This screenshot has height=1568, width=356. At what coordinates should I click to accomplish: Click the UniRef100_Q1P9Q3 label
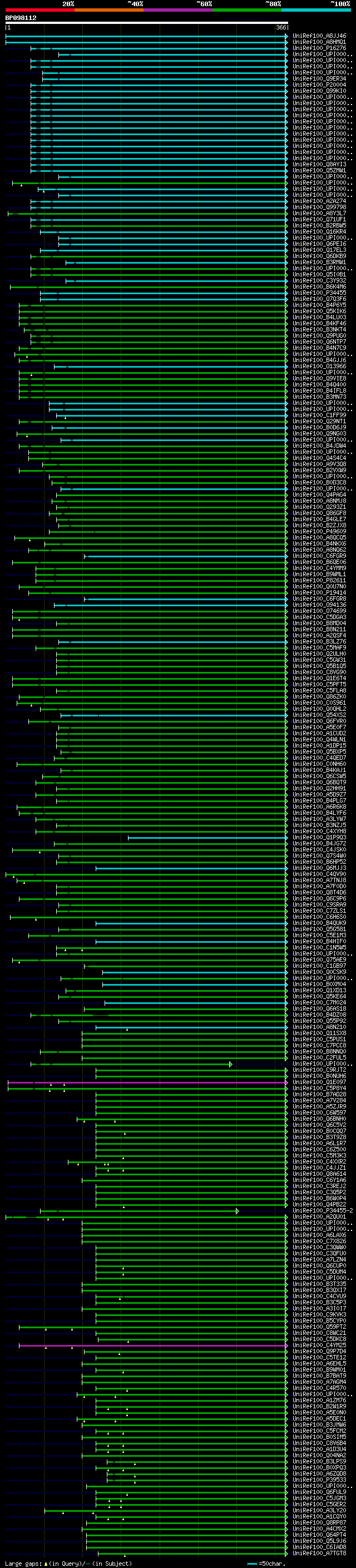319,837
